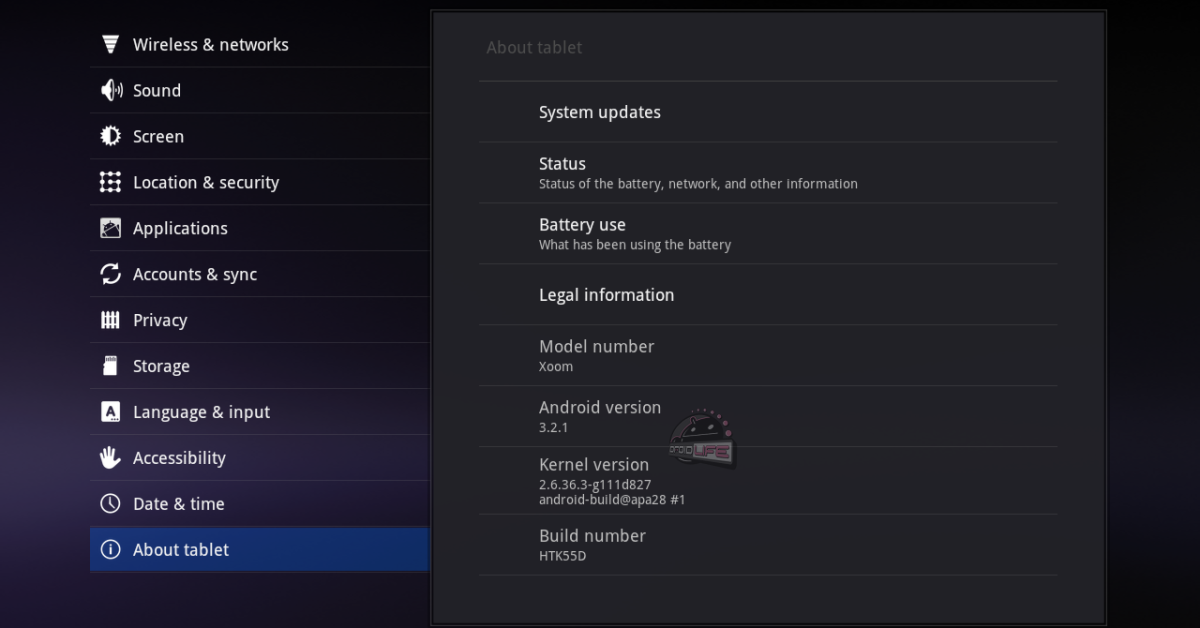
Task: Click the Language & input icon
Action: pos(111,413)
